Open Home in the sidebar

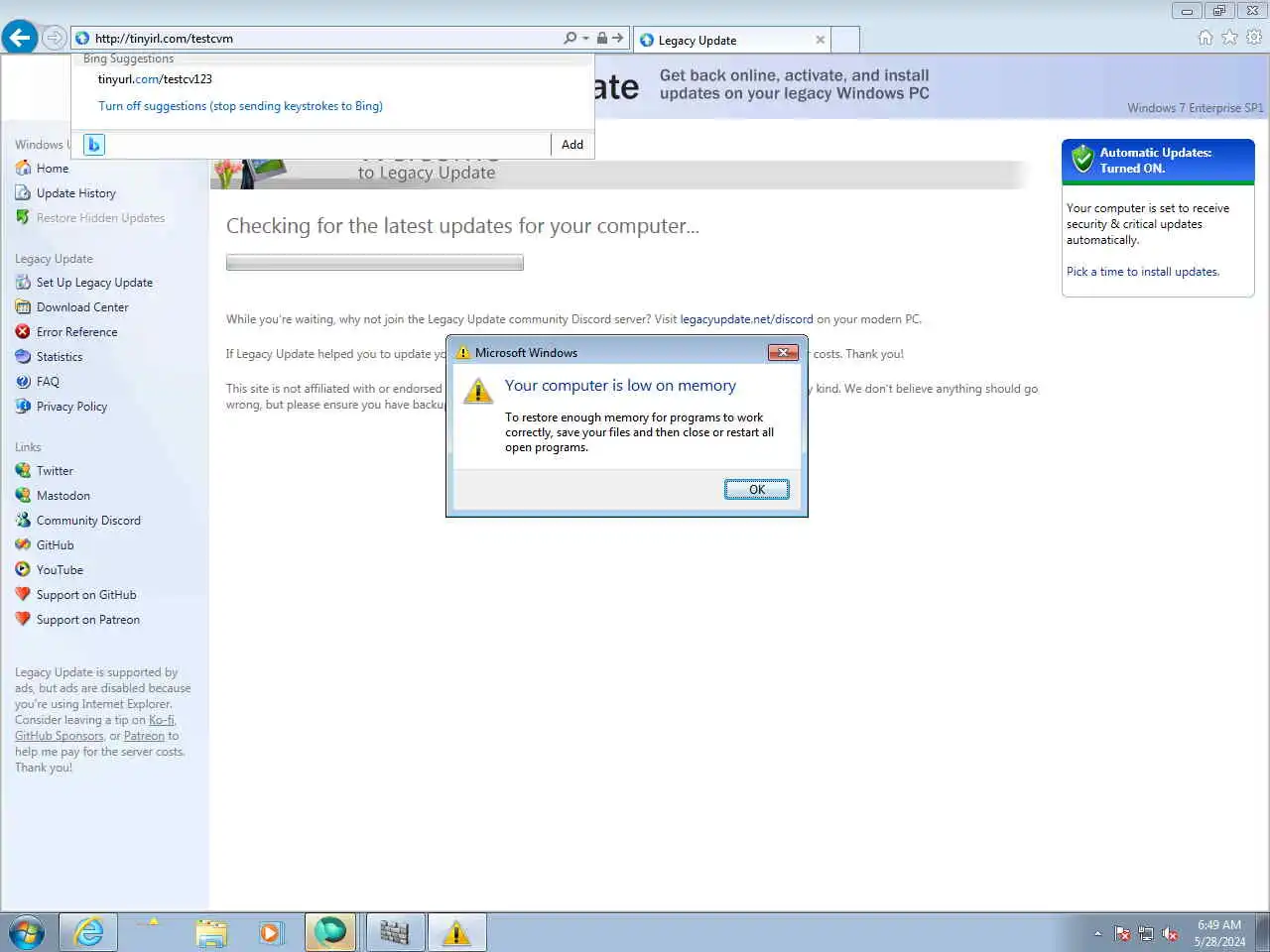coord(53,169)
